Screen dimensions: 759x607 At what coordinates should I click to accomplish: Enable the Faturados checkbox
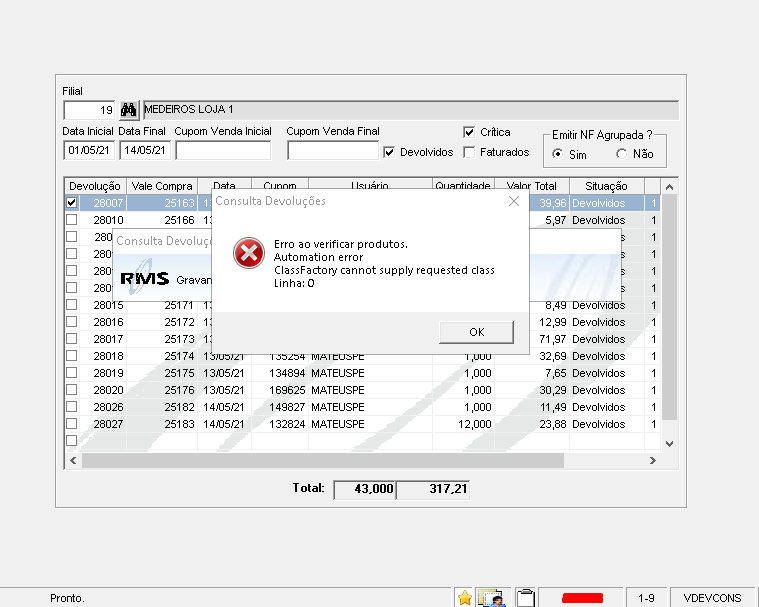click(x=469, y=152)
